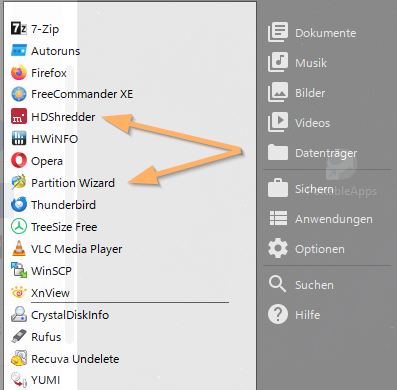This screenshot has height=390, width=397.
Task: Open HDShredder with its red icon
Action: tap(19, 116)
